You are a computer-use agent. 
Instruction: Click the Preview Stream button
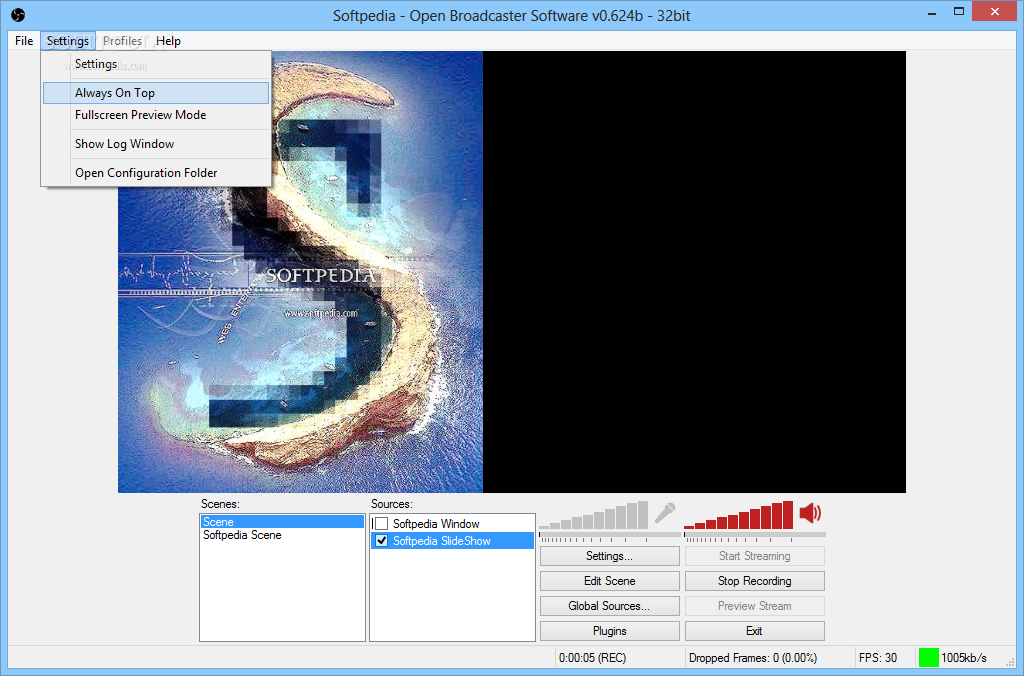pos(754,606)
